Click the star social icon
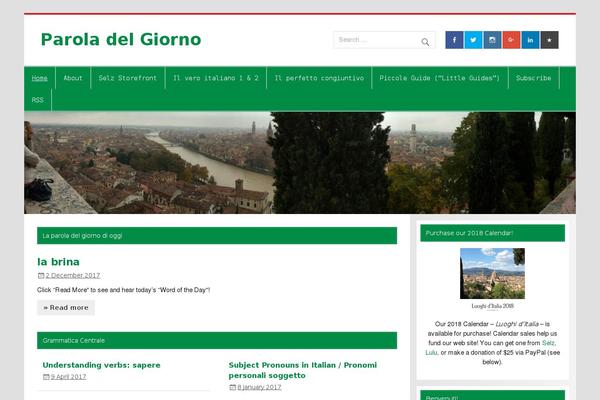Screen dimensions: 600x400 pos(549,40)
